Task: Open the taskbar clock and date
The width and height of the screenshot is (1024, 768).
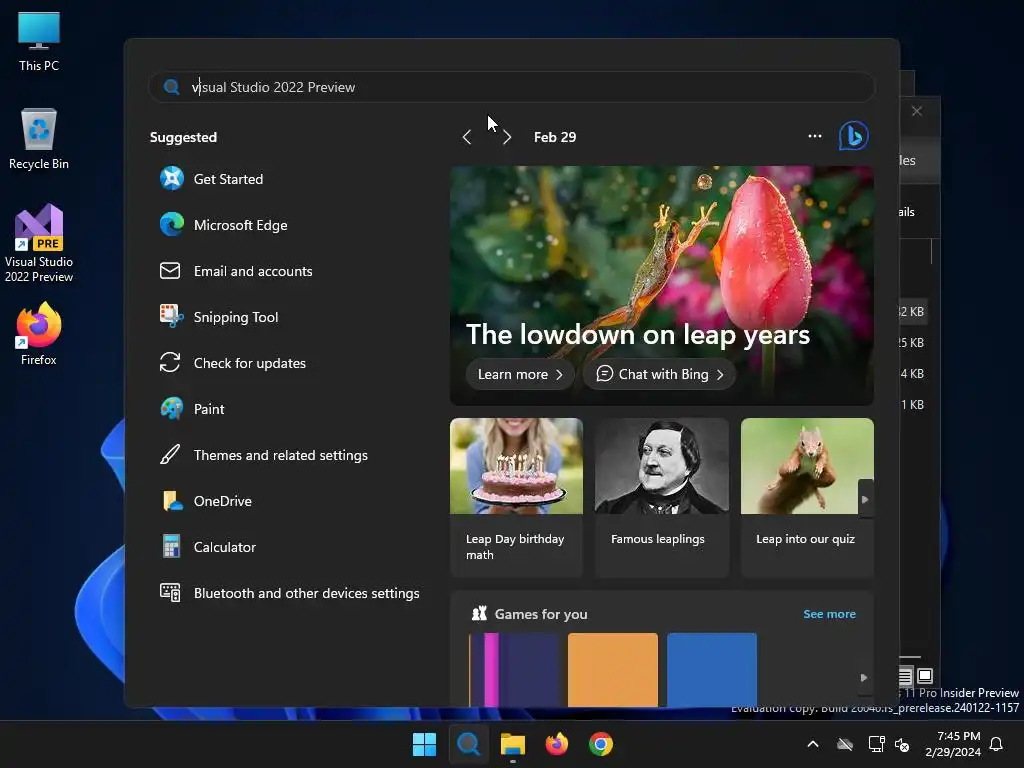Action: 953,744
